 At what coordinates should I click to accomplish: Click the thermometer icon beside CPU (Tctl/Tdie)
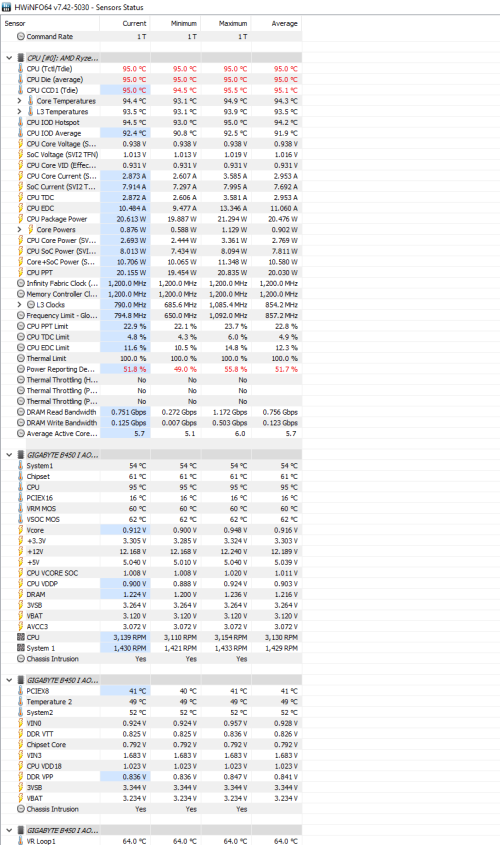click(x=20, y=68)
